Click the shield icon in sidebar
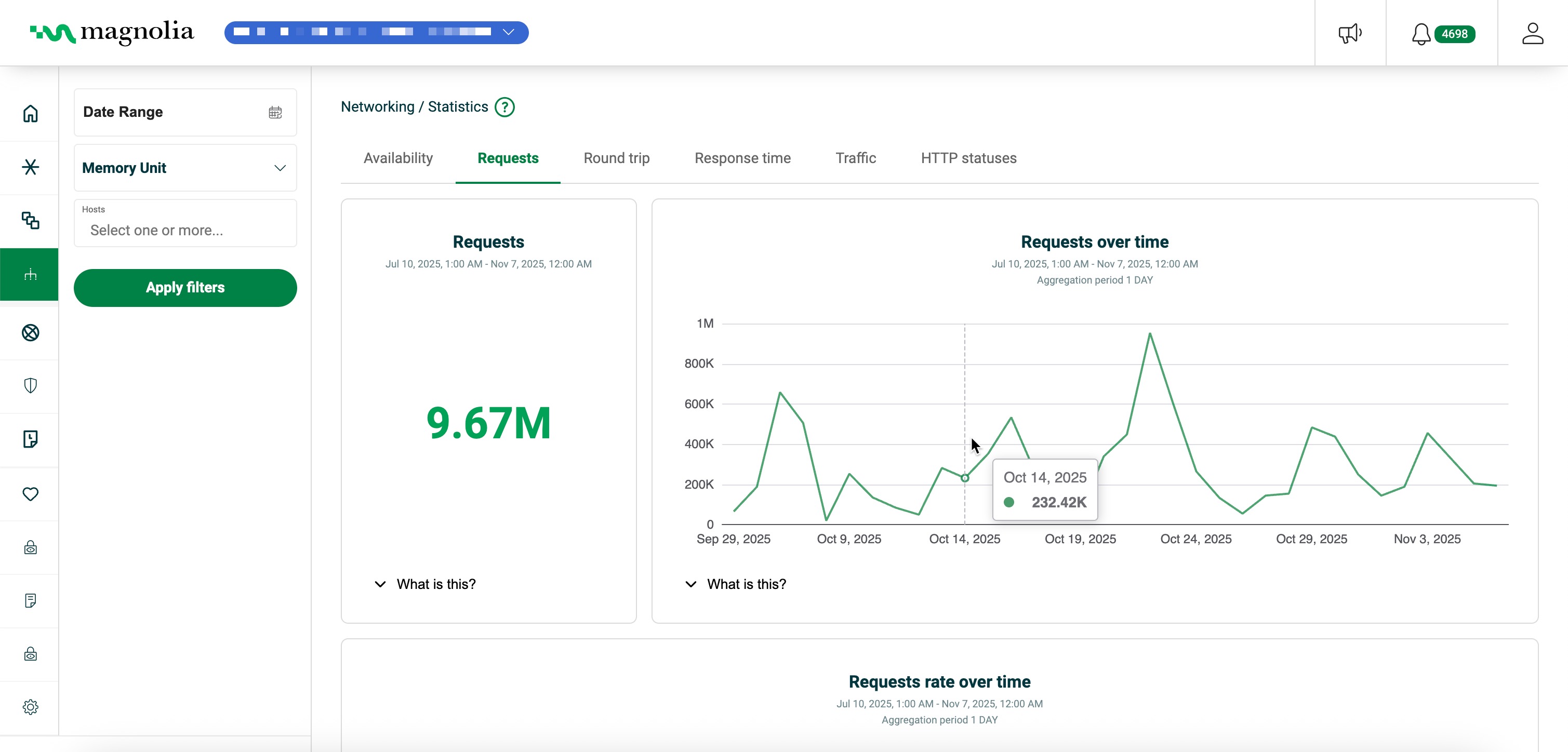Viewport: 1568px width, 752px height. click(x=31, y=386)
